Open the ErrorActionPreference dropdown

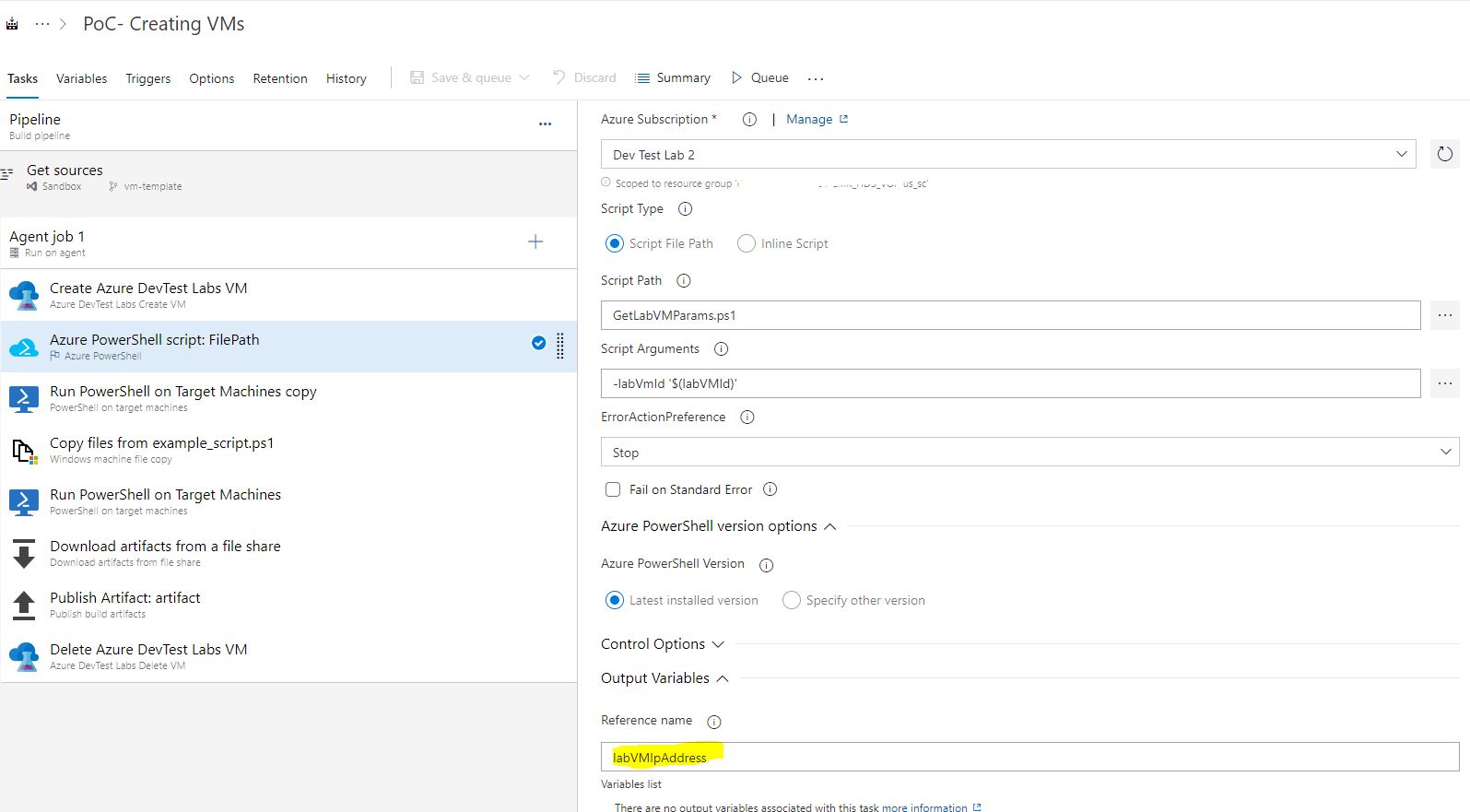pyautogui.click(x=1029, y=452)
